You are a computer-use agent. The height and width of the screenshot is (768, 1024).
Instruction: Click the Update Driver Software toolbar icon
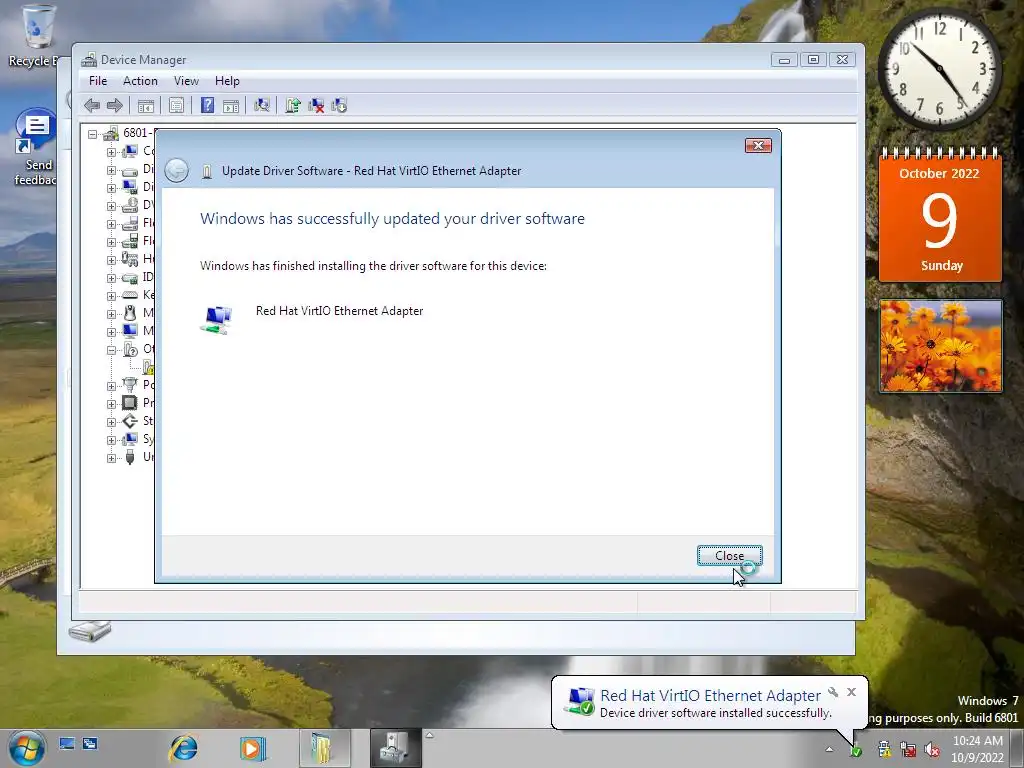[x=293, y=105]
